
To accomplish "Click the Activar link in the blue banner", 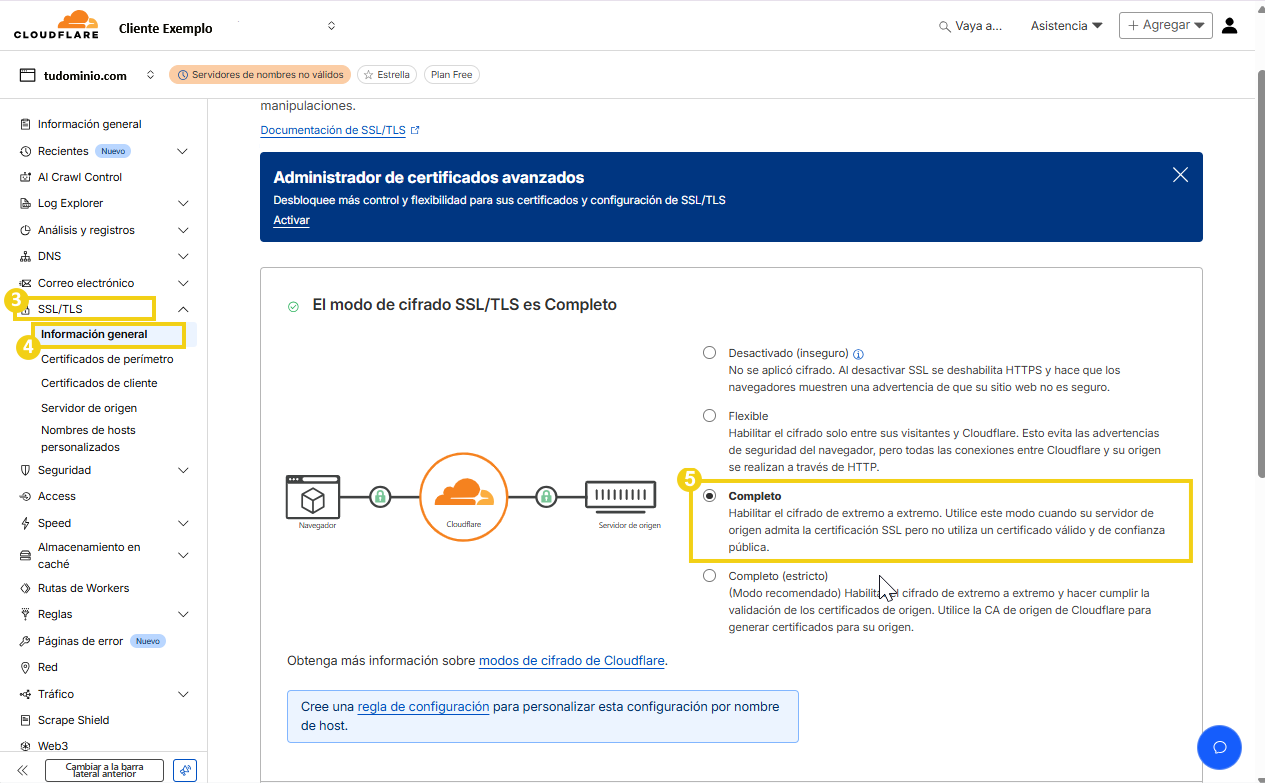I will 291,220.
